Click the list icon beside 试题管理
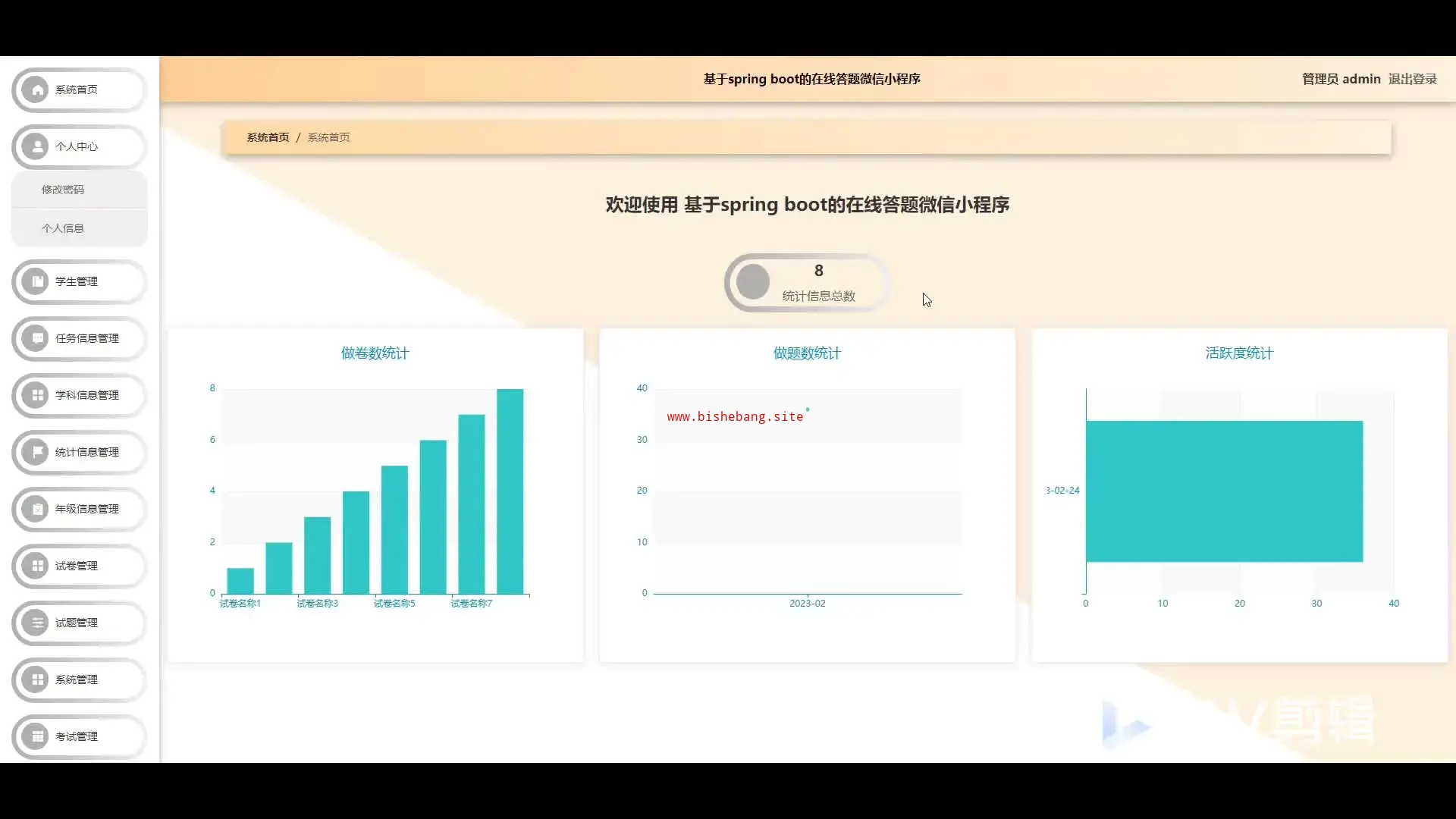The width and height of the screenshot is (1456, 819). click(36, 623)
